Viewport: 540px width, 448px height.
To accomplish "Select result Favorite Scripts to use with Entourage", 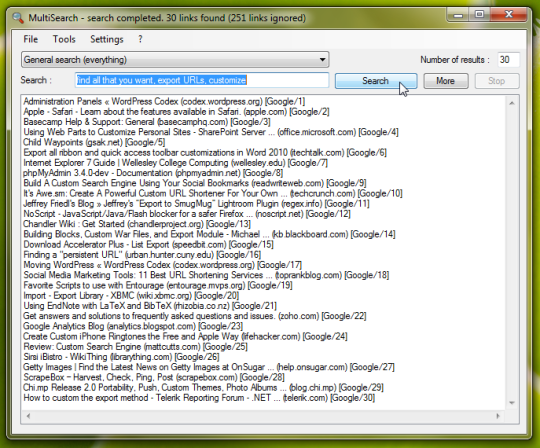I will point(158,285).
